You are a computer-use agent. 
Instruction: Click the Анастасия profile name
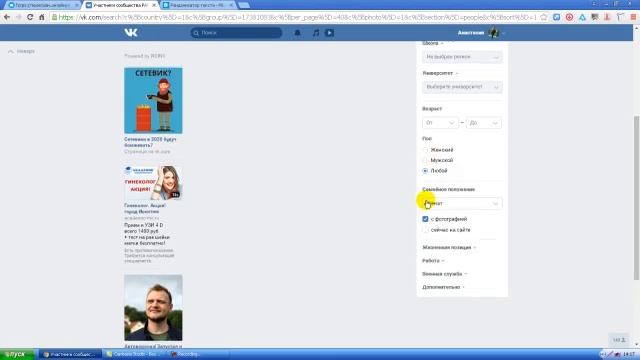(471, 33)
